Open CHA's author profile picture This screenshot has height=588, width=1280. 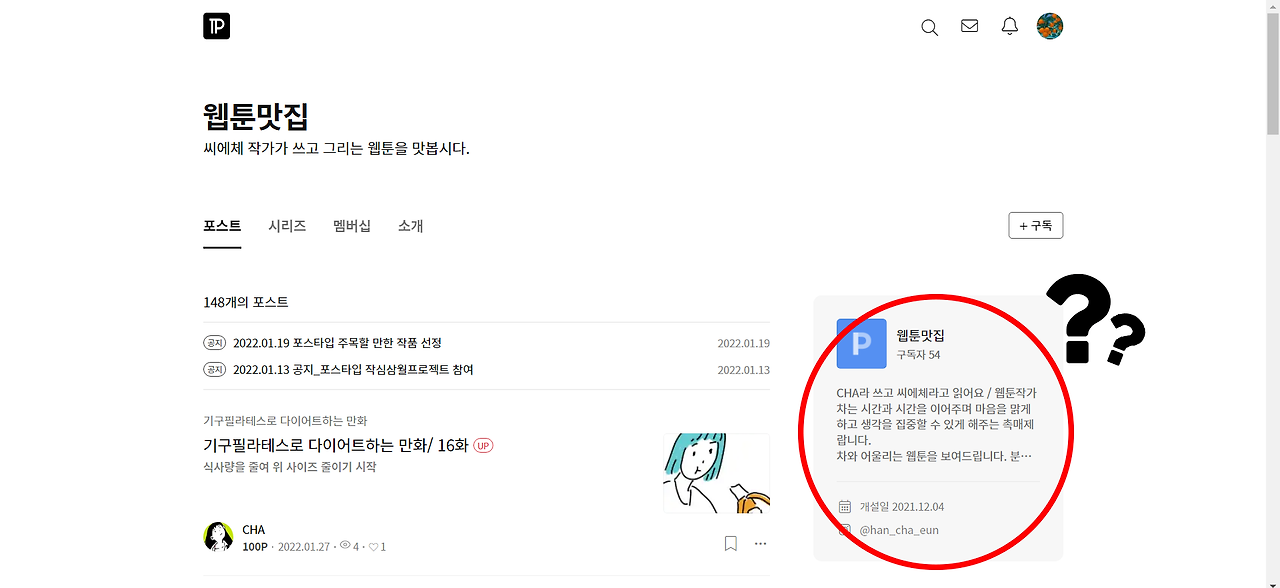(218, 536)
